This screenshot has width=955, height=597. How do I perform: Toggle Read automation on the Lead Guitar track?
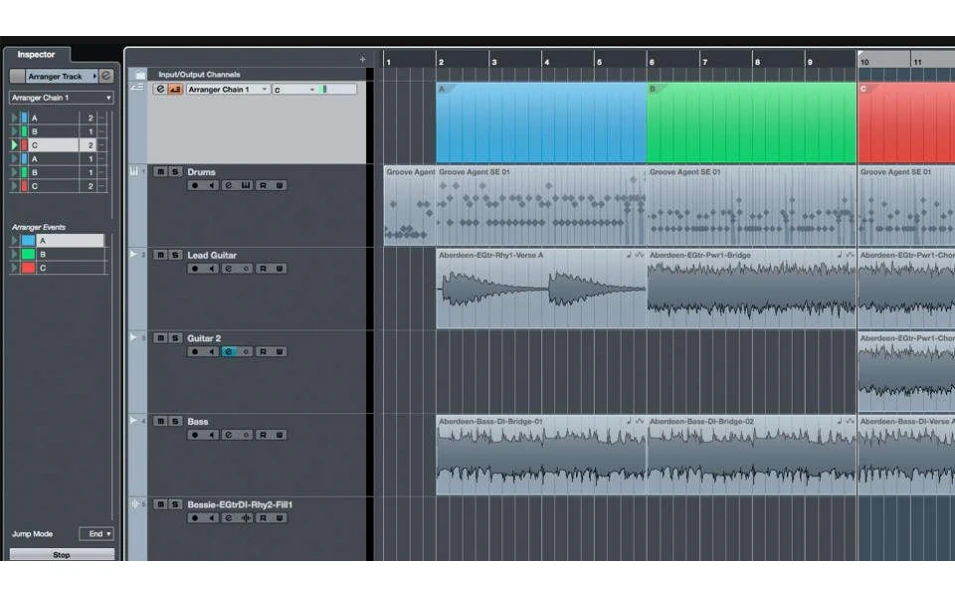(263, 269)
